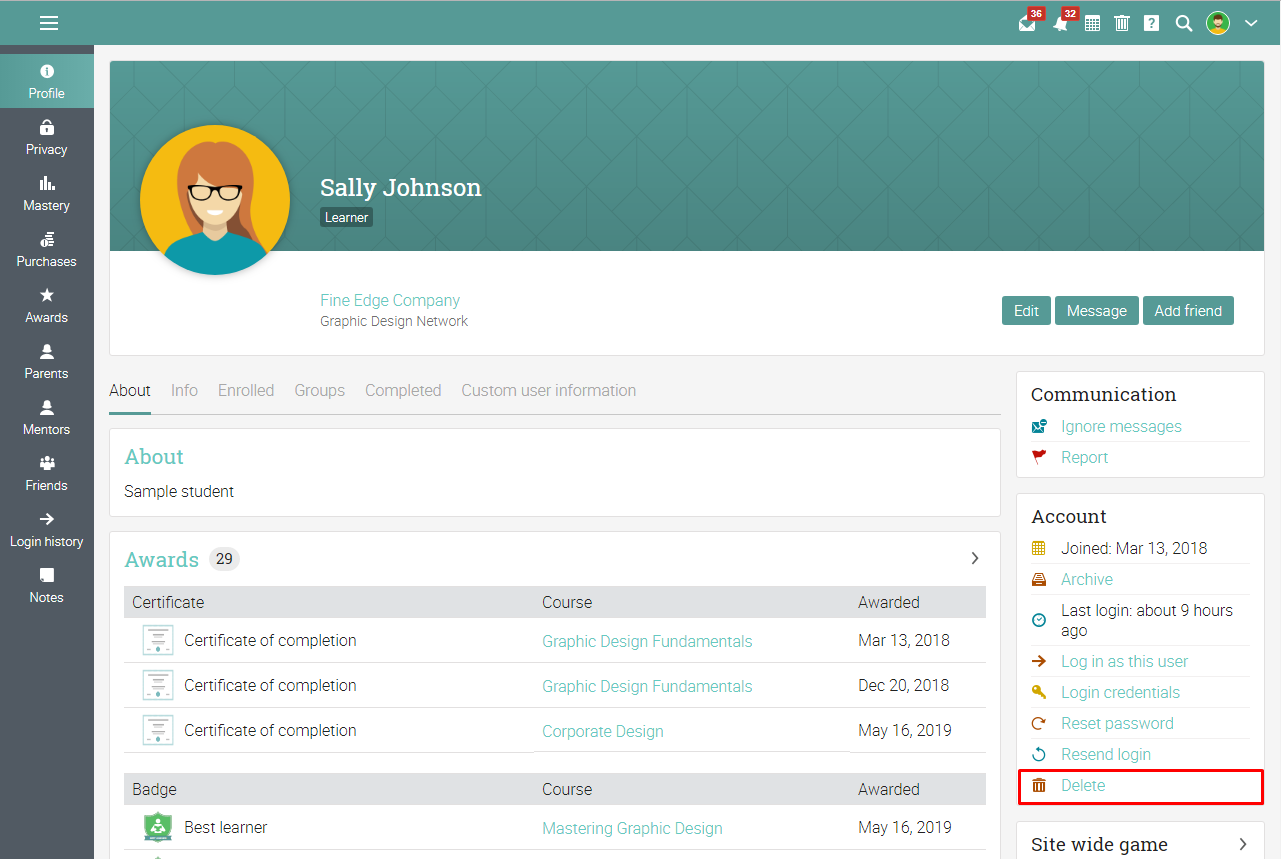Open Purchases in the sidebar

tap(47, 250)
